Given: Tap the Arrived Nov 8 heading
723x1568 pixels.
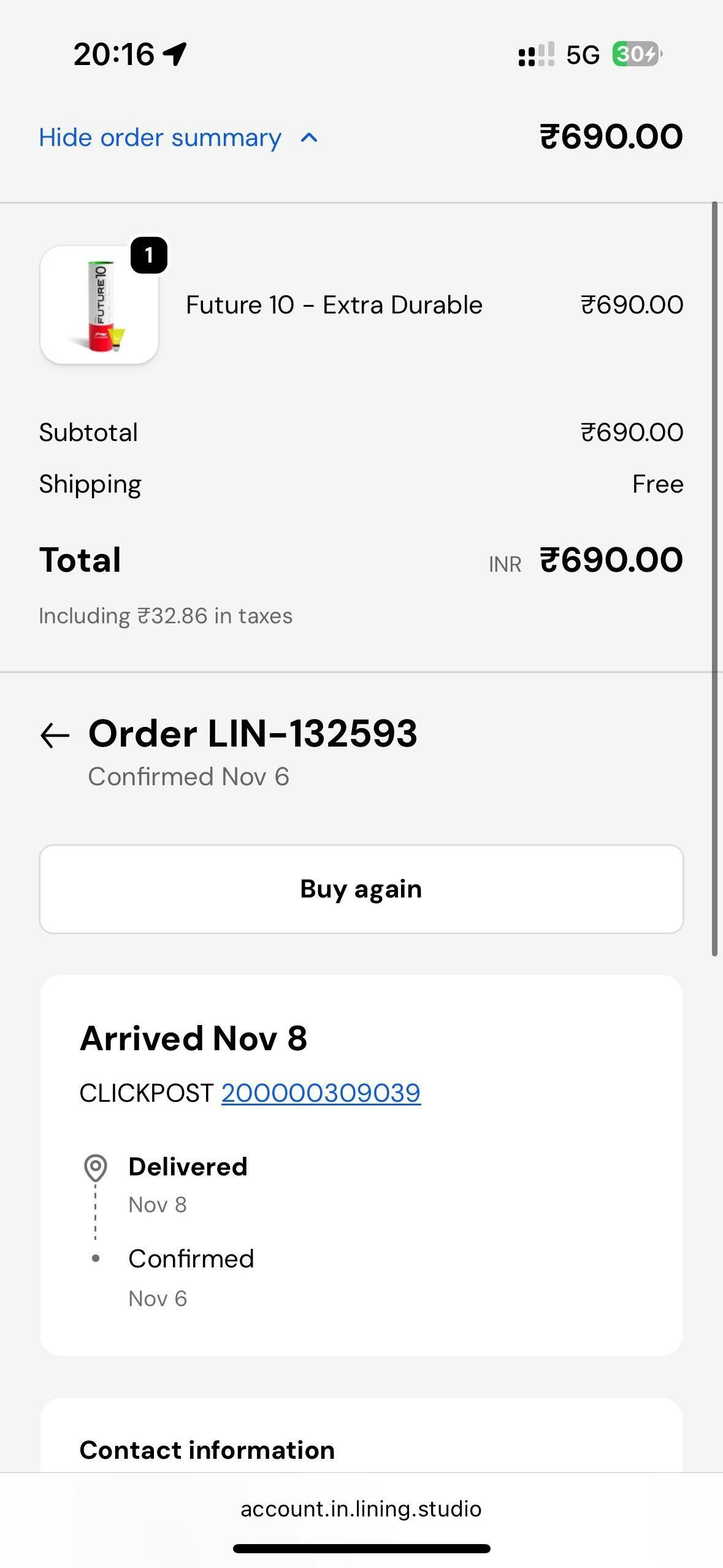Looking at the screenshot, I should point(194,1038).
